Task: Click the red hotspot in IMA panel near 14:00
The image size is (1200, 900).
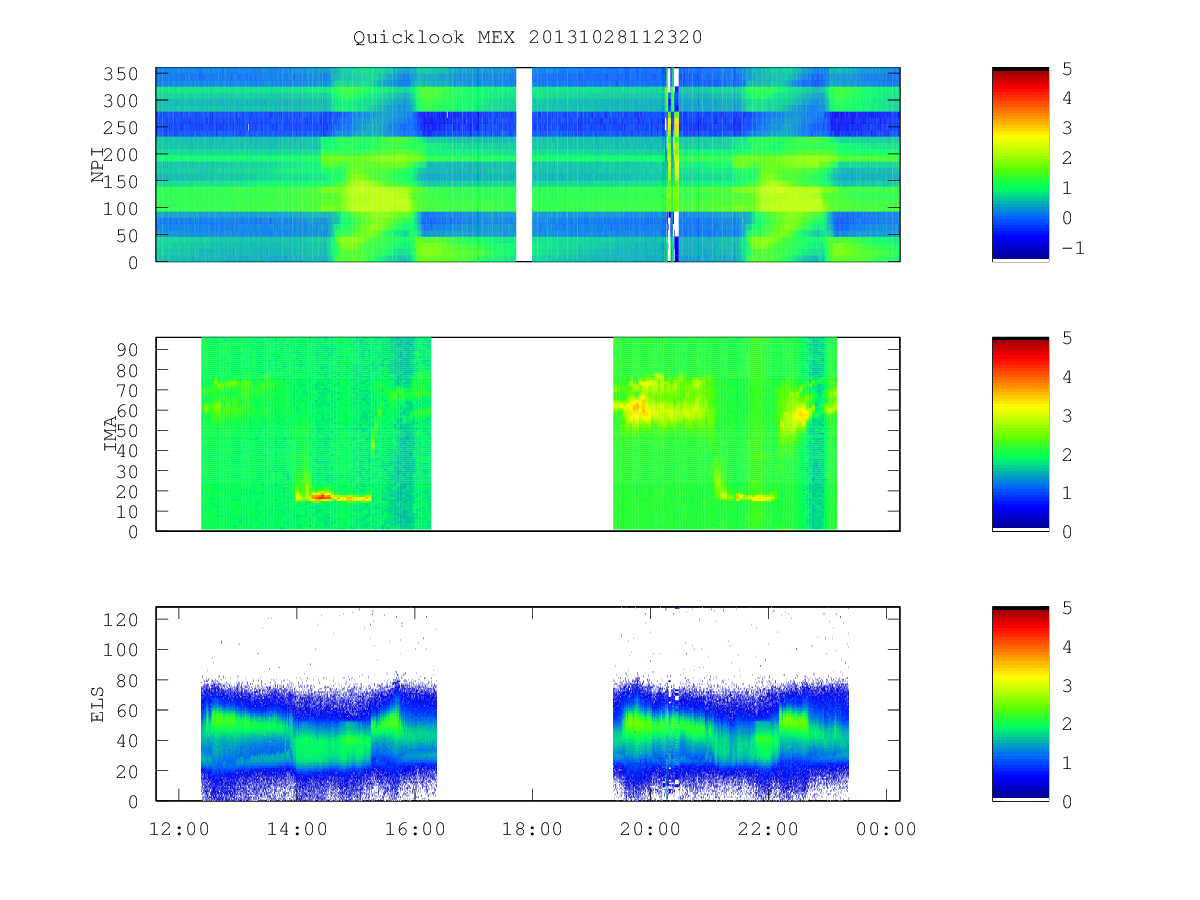Action: [x=320, y=496]
